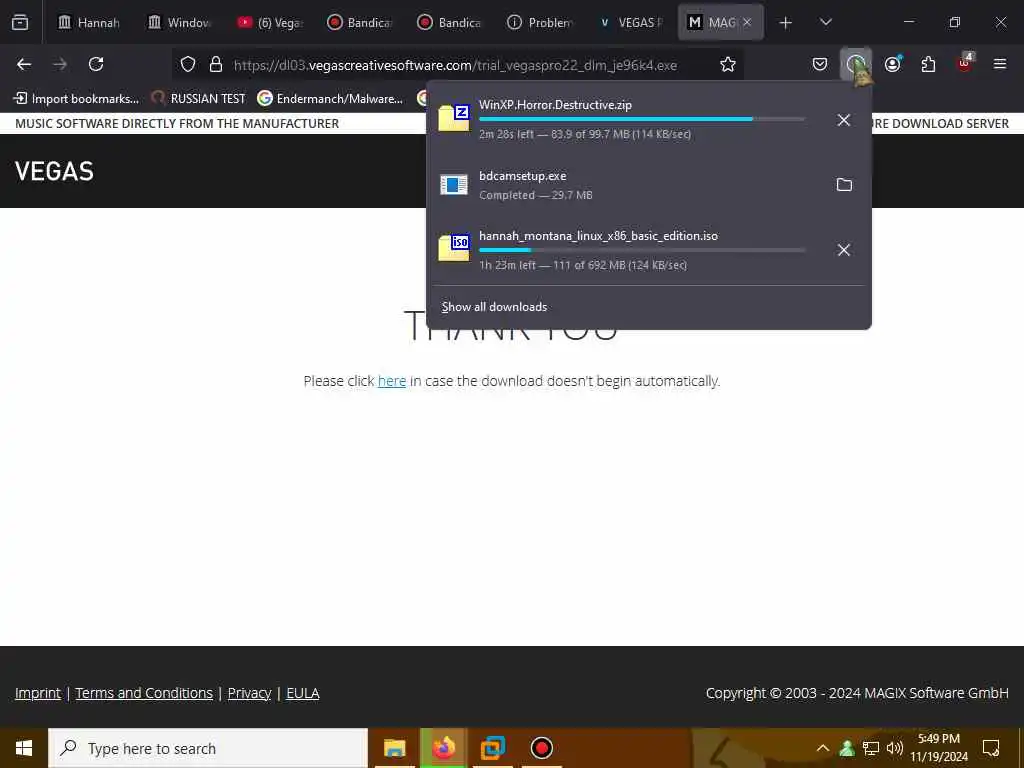
Task: Show site security padlock information
Action: click(216, 64)
